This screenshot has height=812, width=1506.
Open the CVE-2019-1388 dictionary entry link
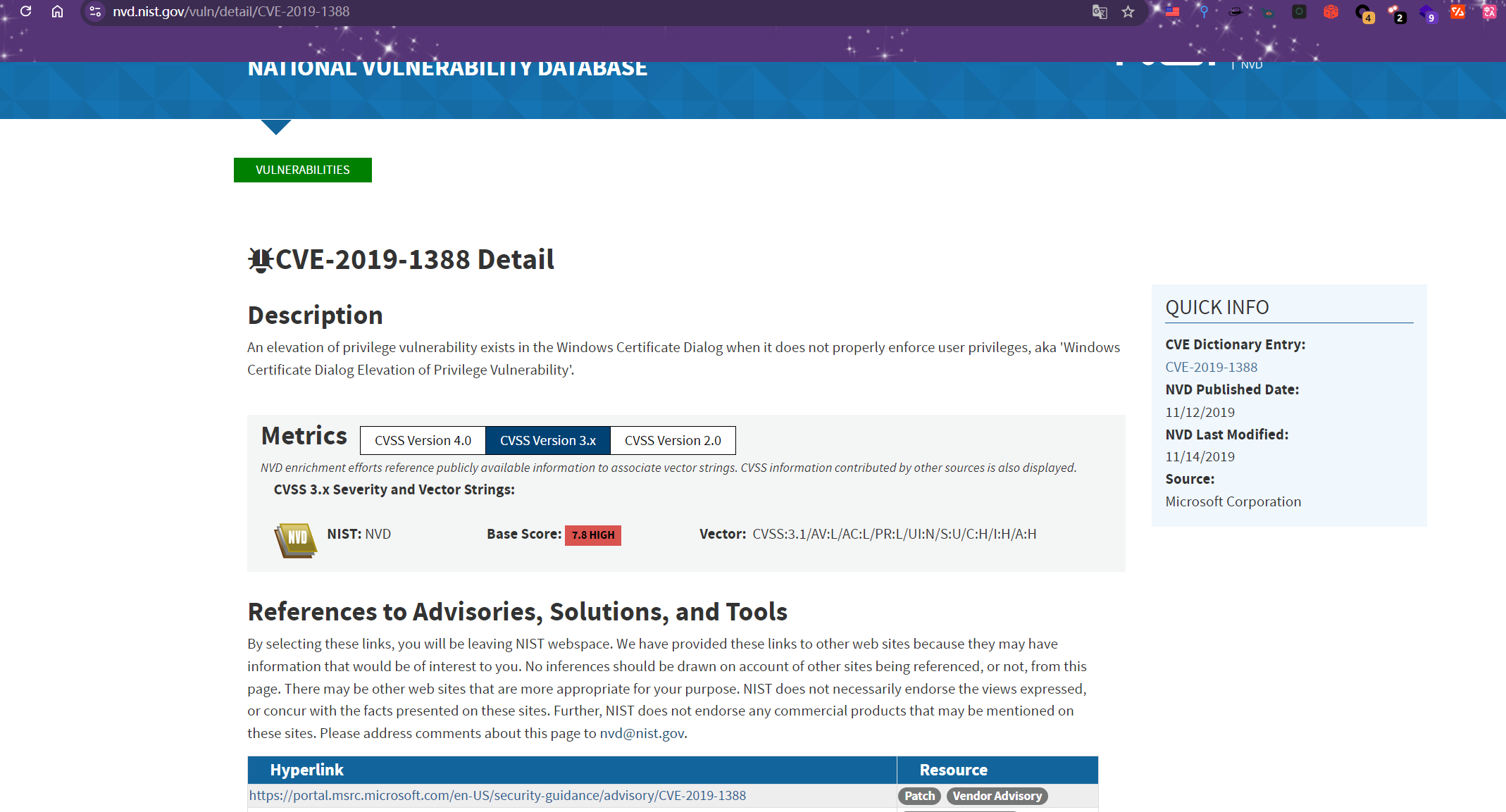(x=1211, y=367)
